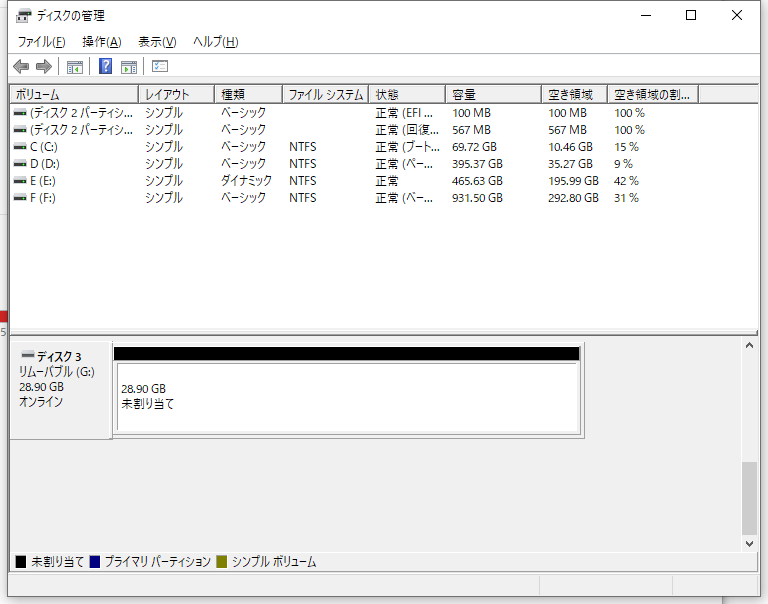Click the back arrow toolbar icon

[x=21, y=67]
